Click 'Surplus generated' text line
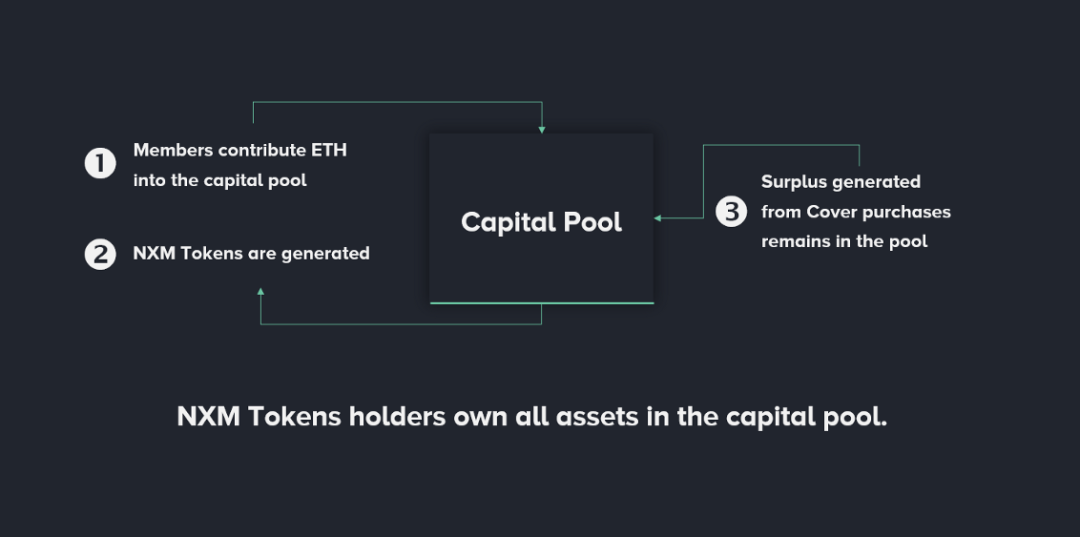This screenshot has height=537, width=1080. pos(840,182)
